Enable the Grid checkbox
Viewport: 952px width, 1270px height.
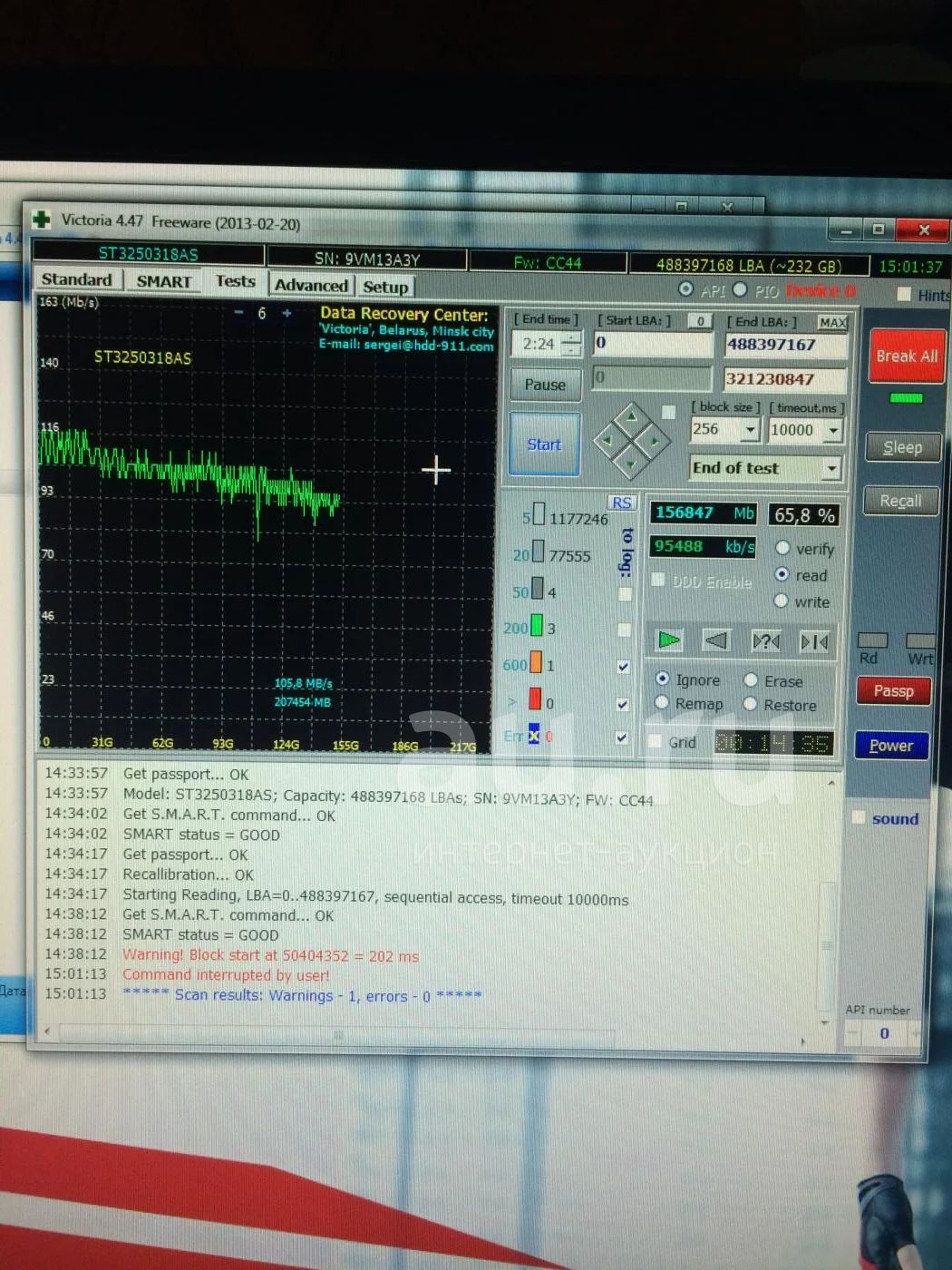pos(655,742)
